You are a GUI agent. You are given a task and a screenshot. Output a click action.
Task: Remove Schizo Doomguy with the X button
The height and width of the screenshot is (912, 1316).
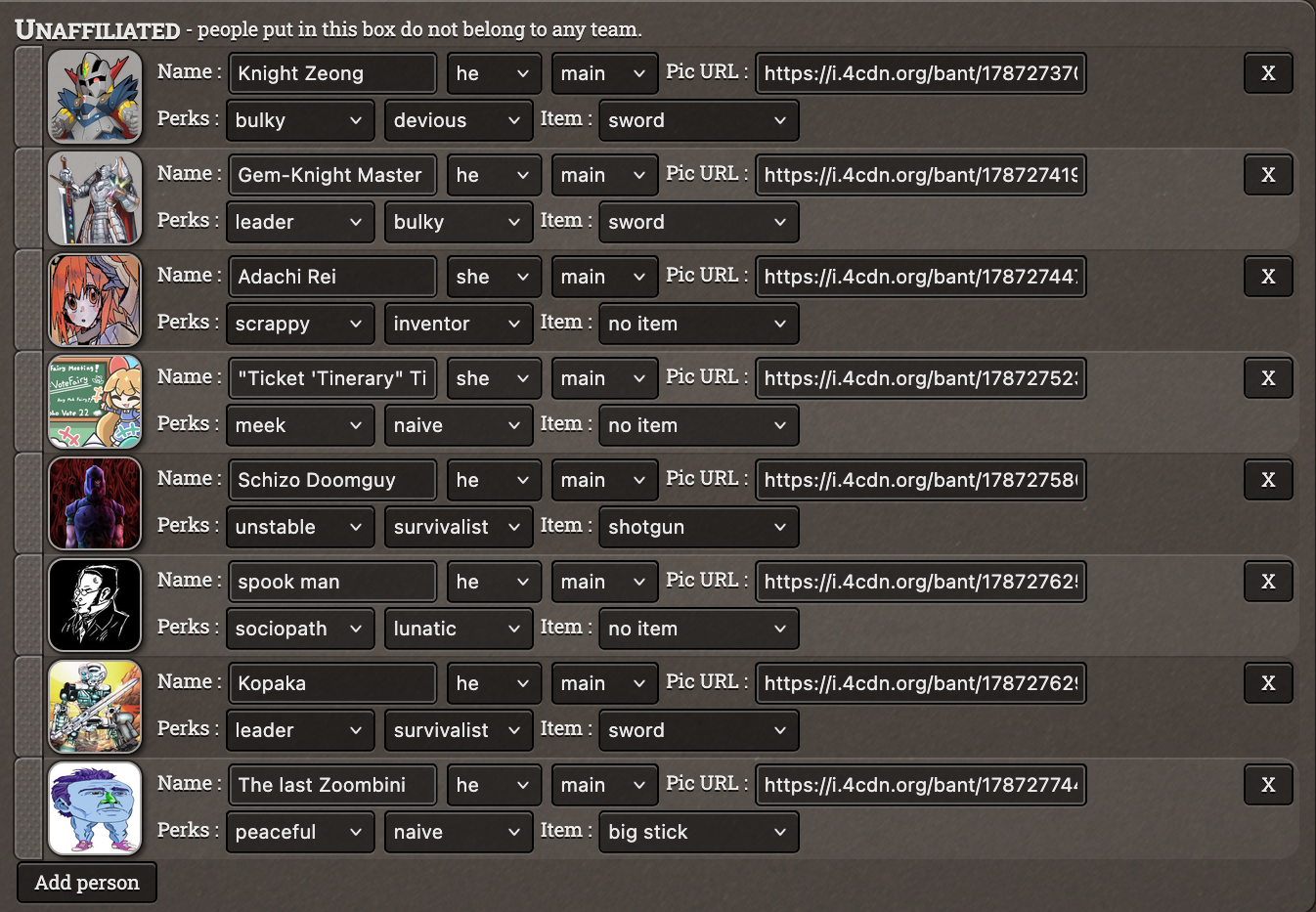[x=1268, y=480]
